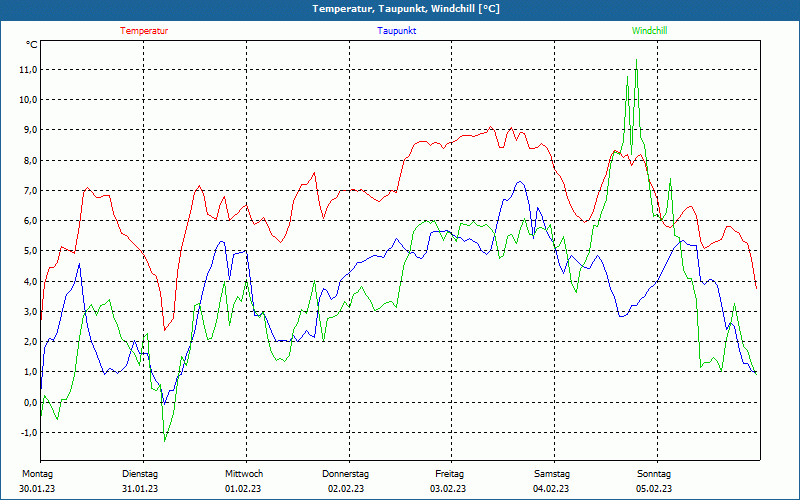Click the Taupunkt peak near 7 degrees

[x=519, y=182]
